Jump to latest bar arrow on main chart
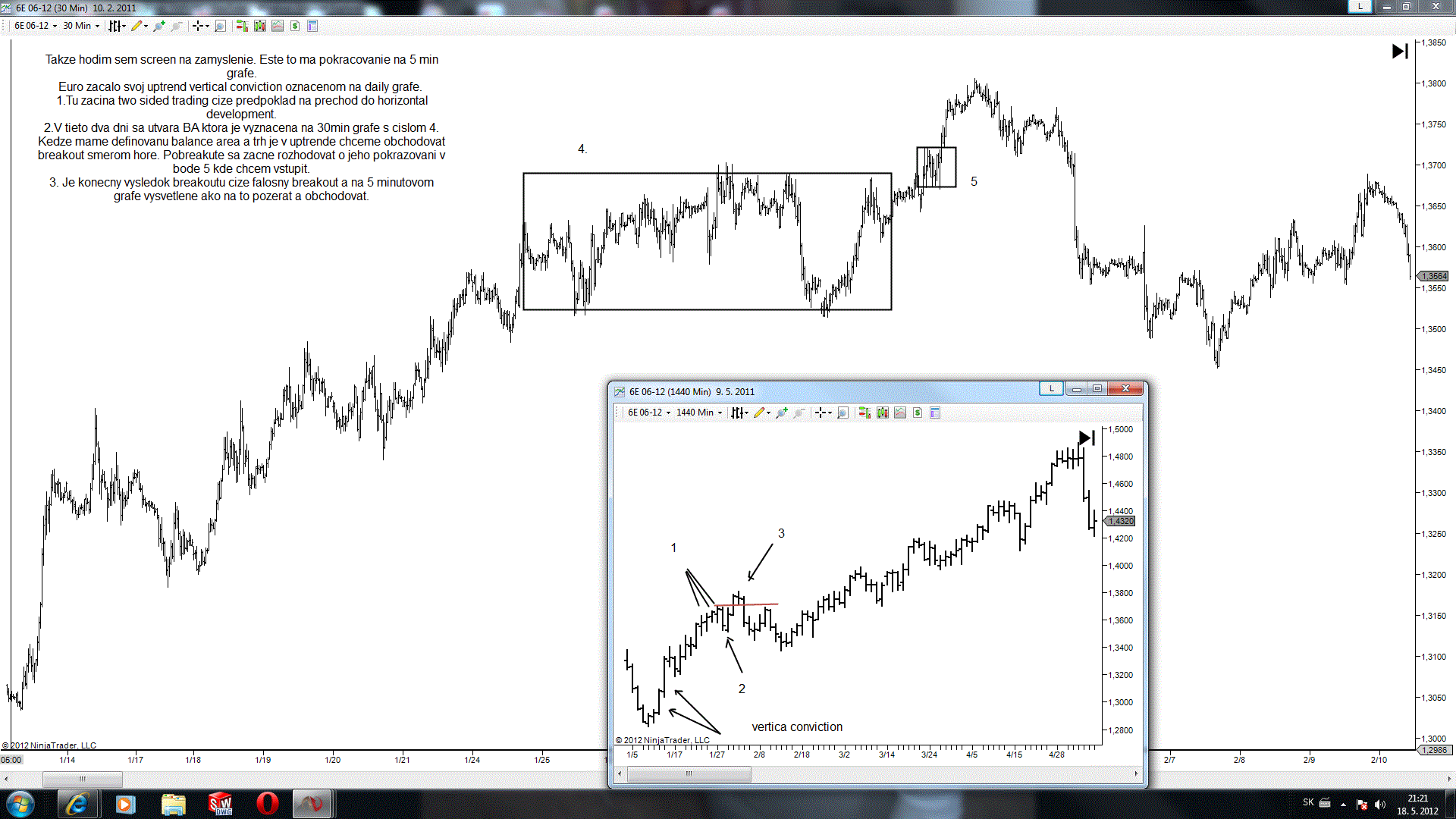 1400,51
